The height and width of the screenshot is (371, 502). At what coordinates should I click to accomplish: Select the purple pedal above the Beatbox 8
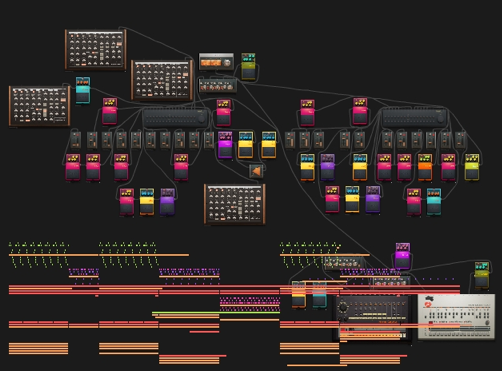403,256
